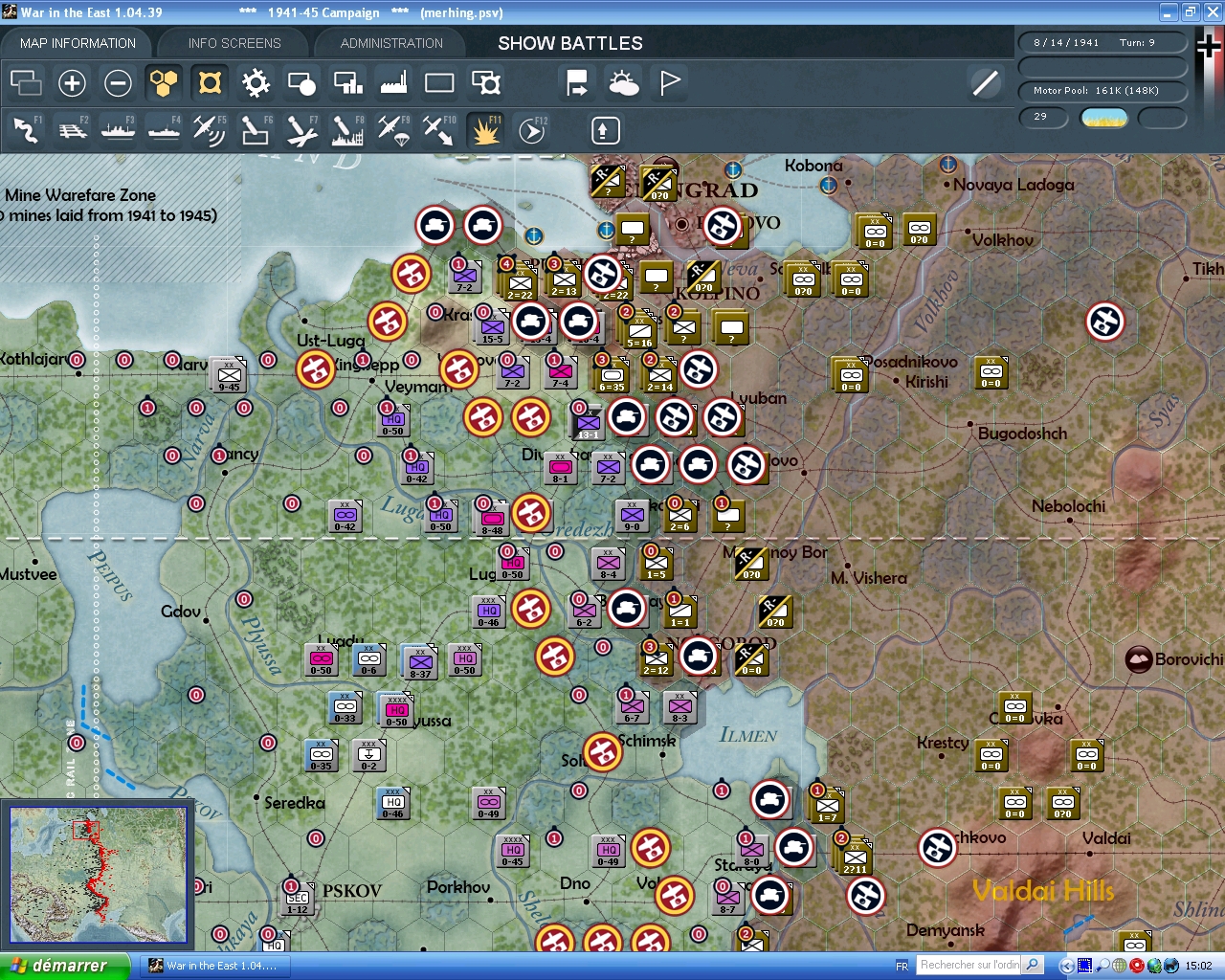Click the rectangle with gear icon
The width and height of the screenshot is (1225, 980).
(486, 83)
